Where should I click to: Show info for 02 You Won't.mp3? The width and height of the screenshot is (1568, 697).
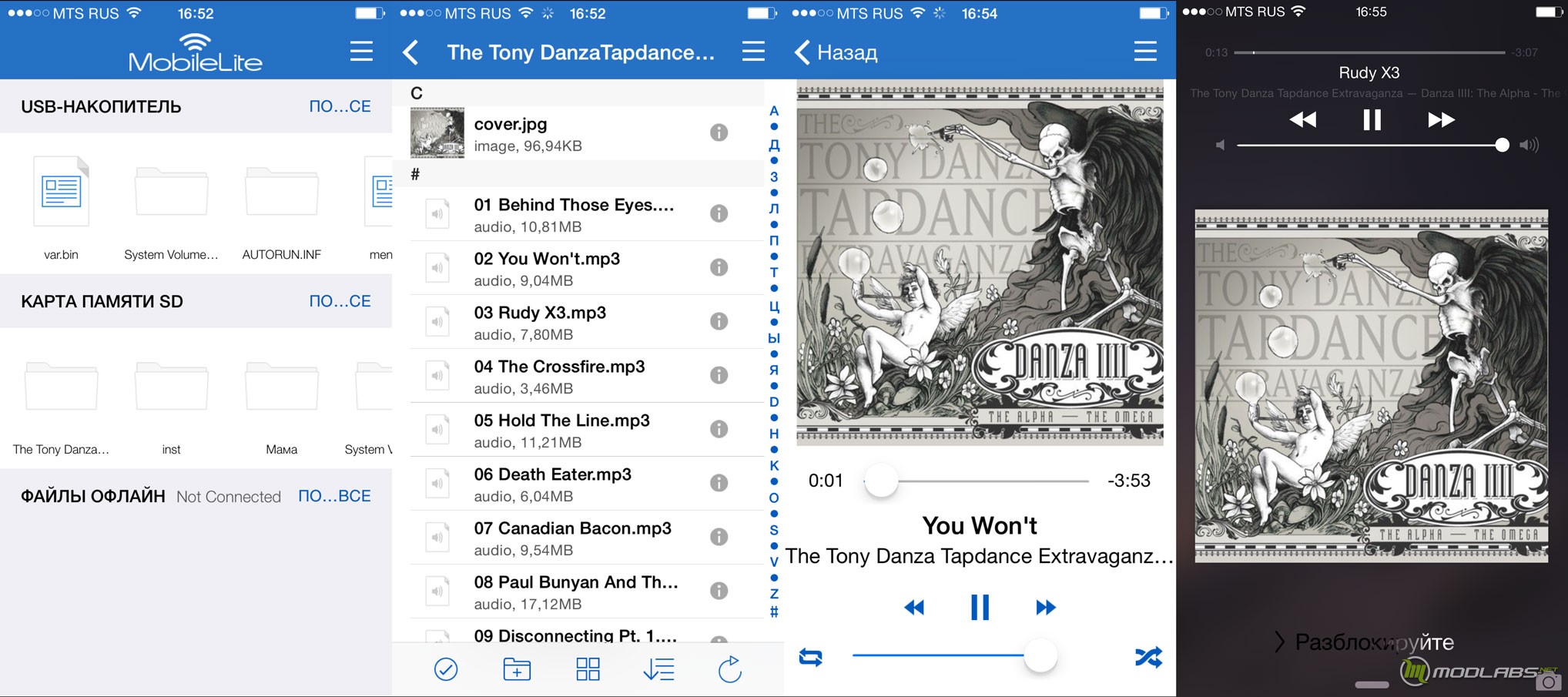pyautogui.click(x=719, y=267)
